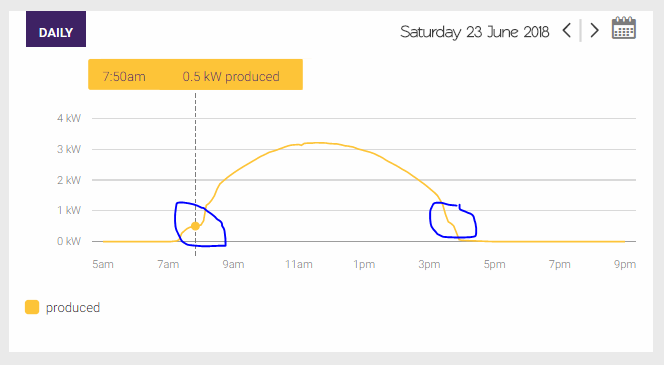
Task: Go to next day arrow
Action: 595,30
